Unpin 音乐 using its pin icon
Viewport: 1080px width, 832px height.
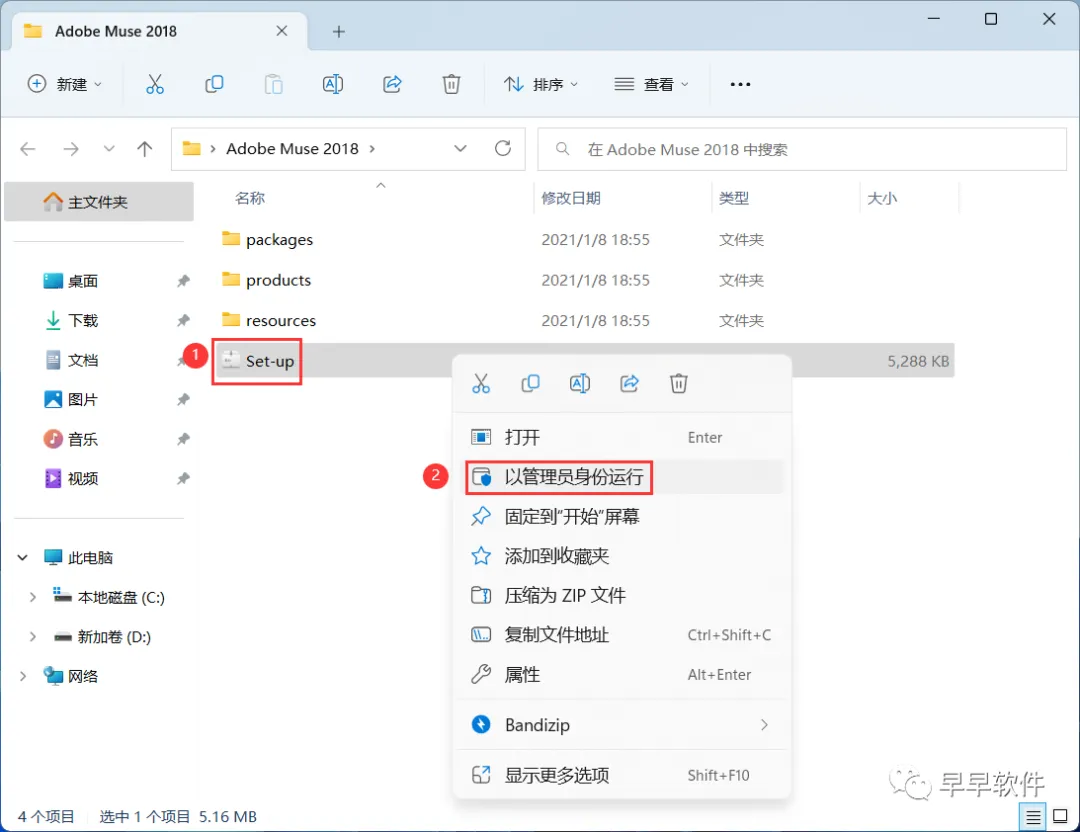coord(183,439)
